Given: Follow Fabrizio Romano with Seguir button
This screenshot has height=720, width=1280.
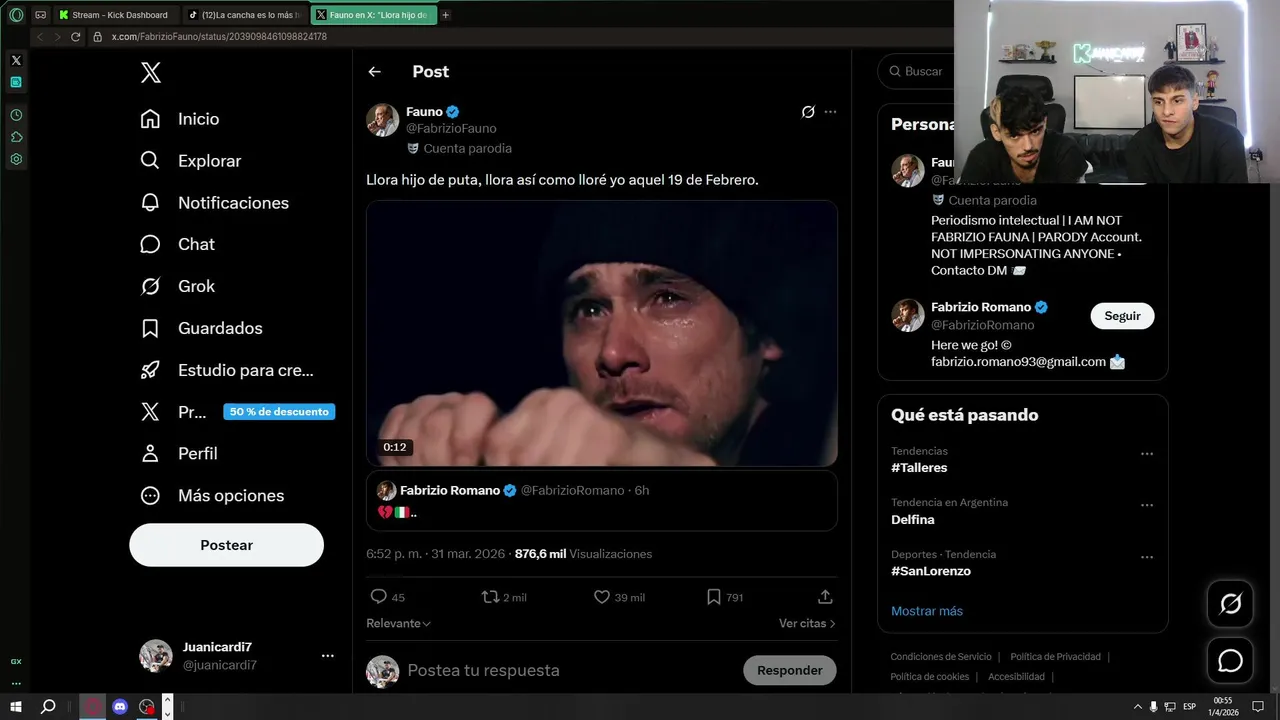Looking at the screenshot, I should 1122,316.
